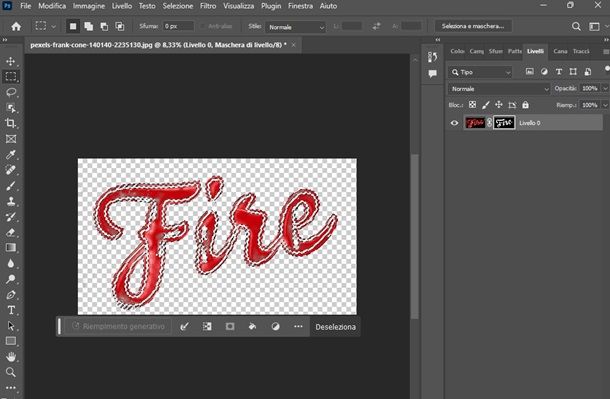Open the Livello menu

[122, 6]
